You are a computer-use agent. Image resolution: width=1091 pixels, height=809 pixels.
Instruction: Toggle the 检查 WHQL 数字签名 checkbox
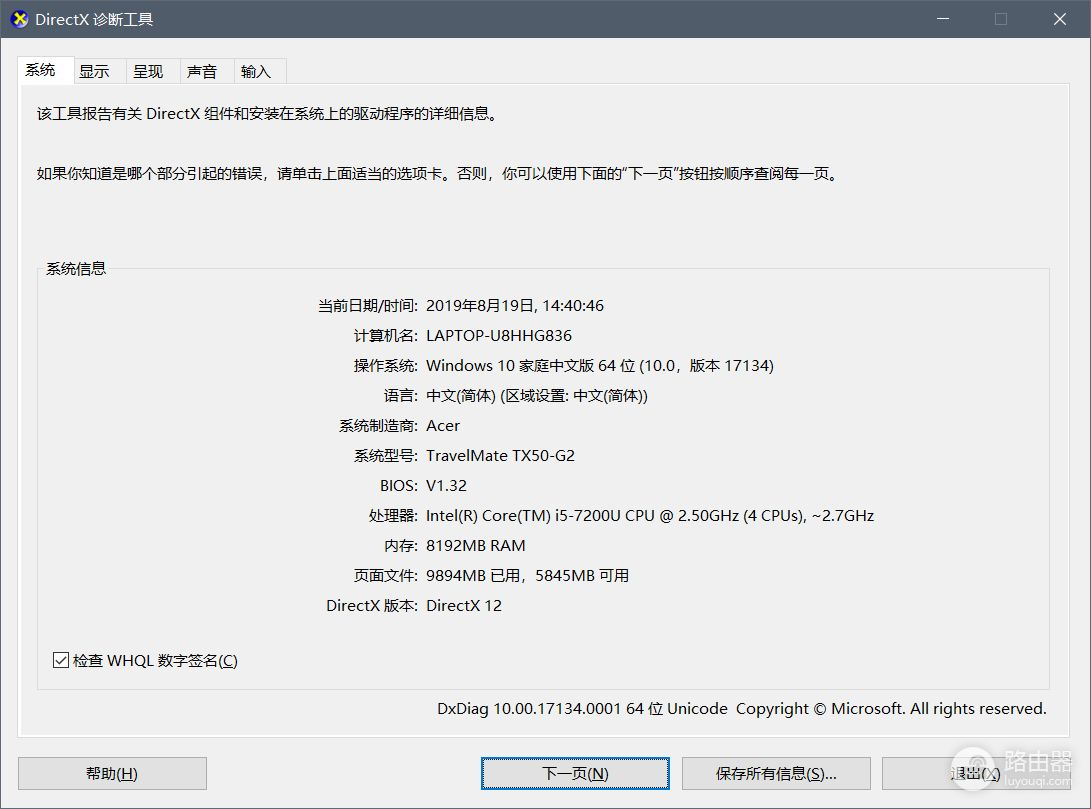pyautogui.click(x=61, y=661)
